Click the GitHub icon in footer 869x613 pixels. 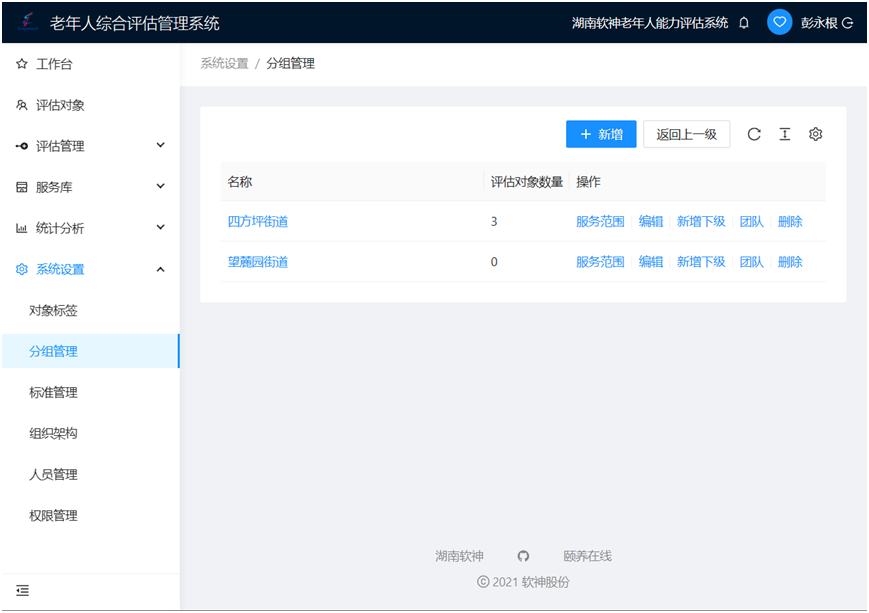tap(523, 556)
